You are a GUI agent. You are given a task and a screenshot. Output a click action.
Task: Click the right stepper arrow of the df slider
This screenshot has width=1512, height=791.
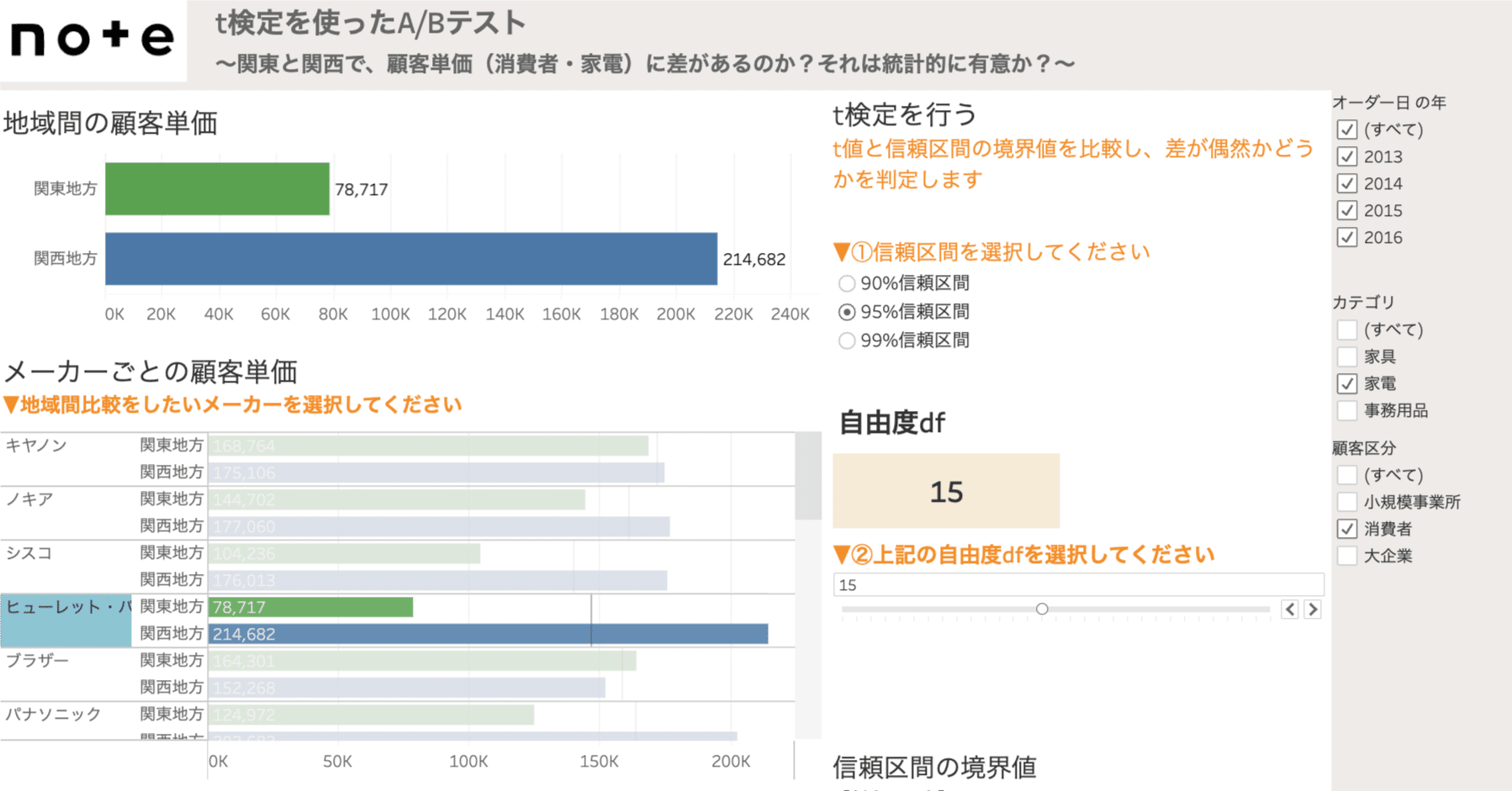point(1313,609)
